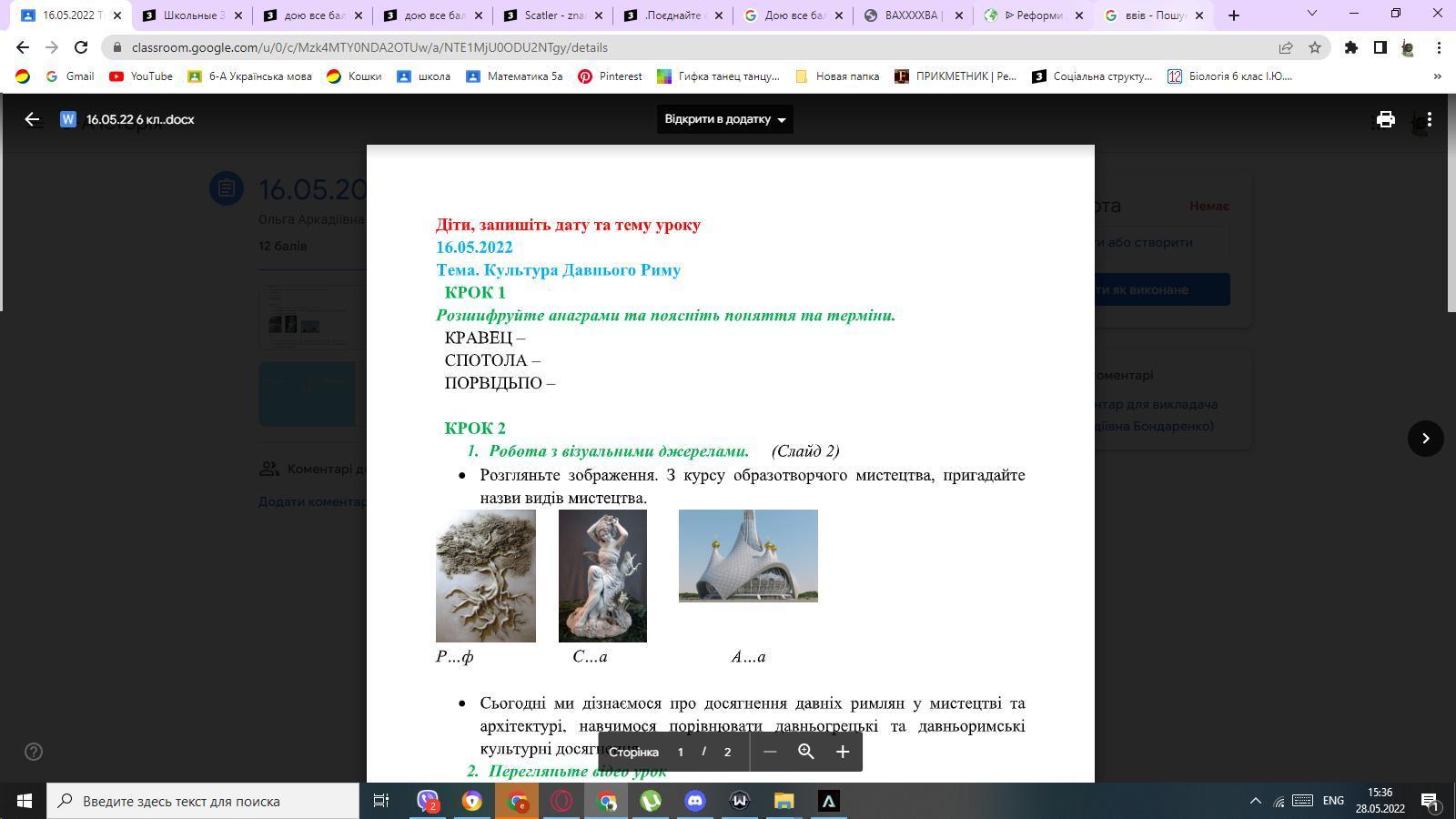Screen dimensions: 1456x819
Task: Click the magnifier zoom reset icon
Action: coord(806,752)
